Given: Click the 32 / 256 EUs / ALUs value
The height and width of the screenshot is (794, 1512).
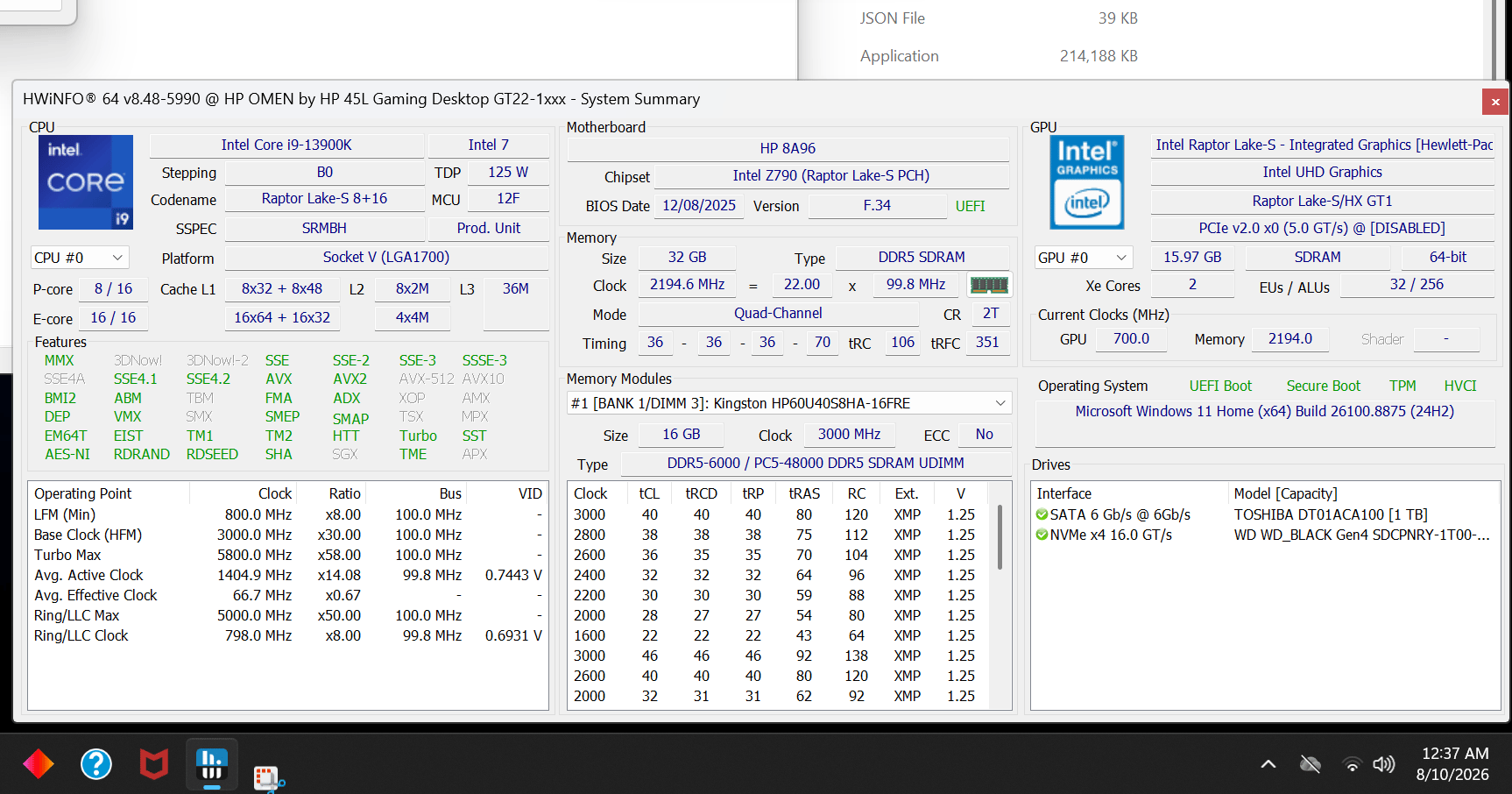Looking at the screenshot, I should 1417,285.
